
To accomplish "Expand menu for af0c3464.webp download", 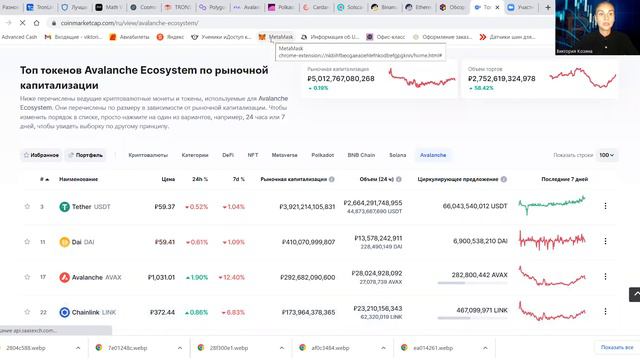I will [383, 348].
